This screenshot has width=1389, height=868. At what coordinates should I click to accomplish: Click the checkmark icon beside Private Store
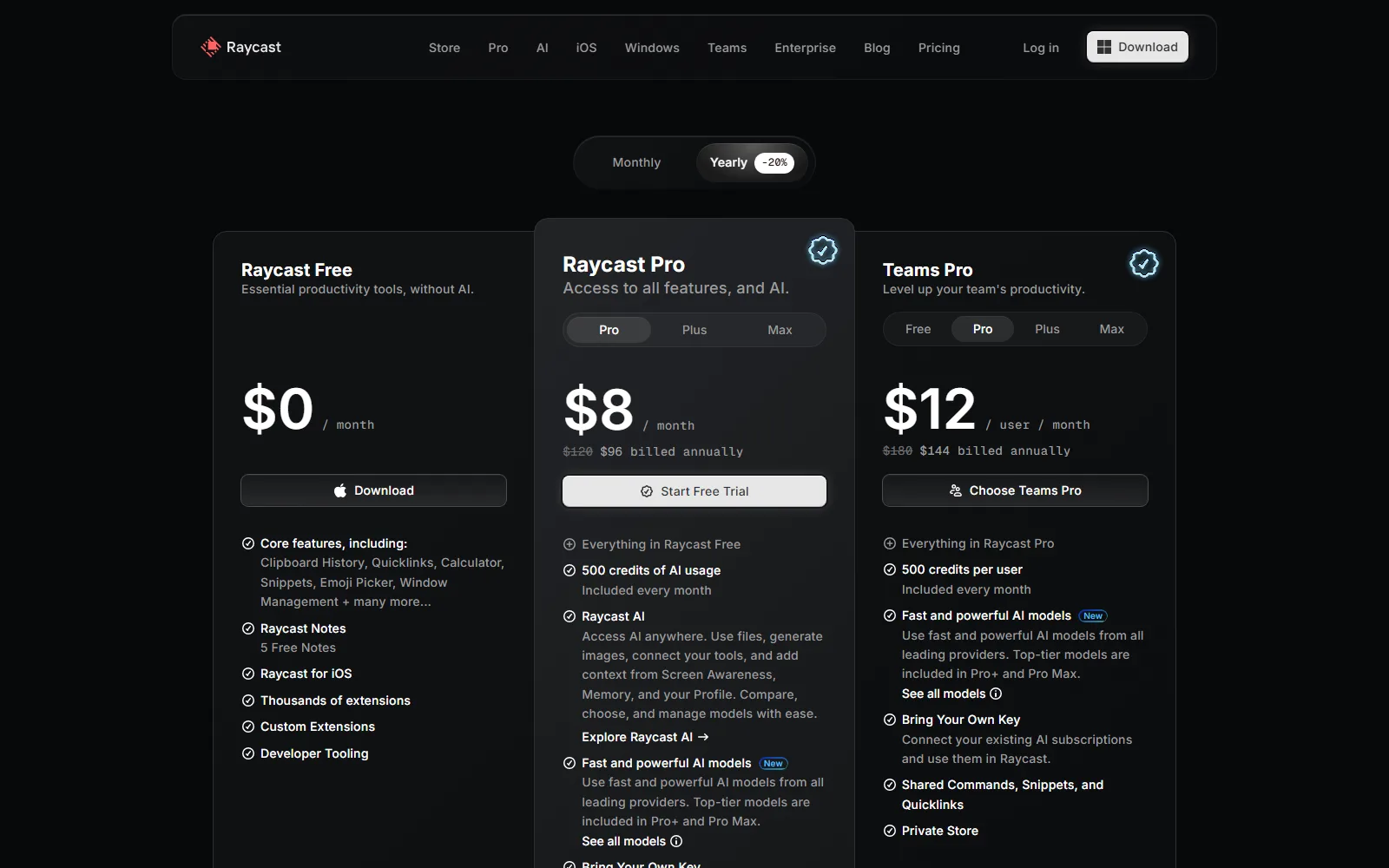(889, 831)
